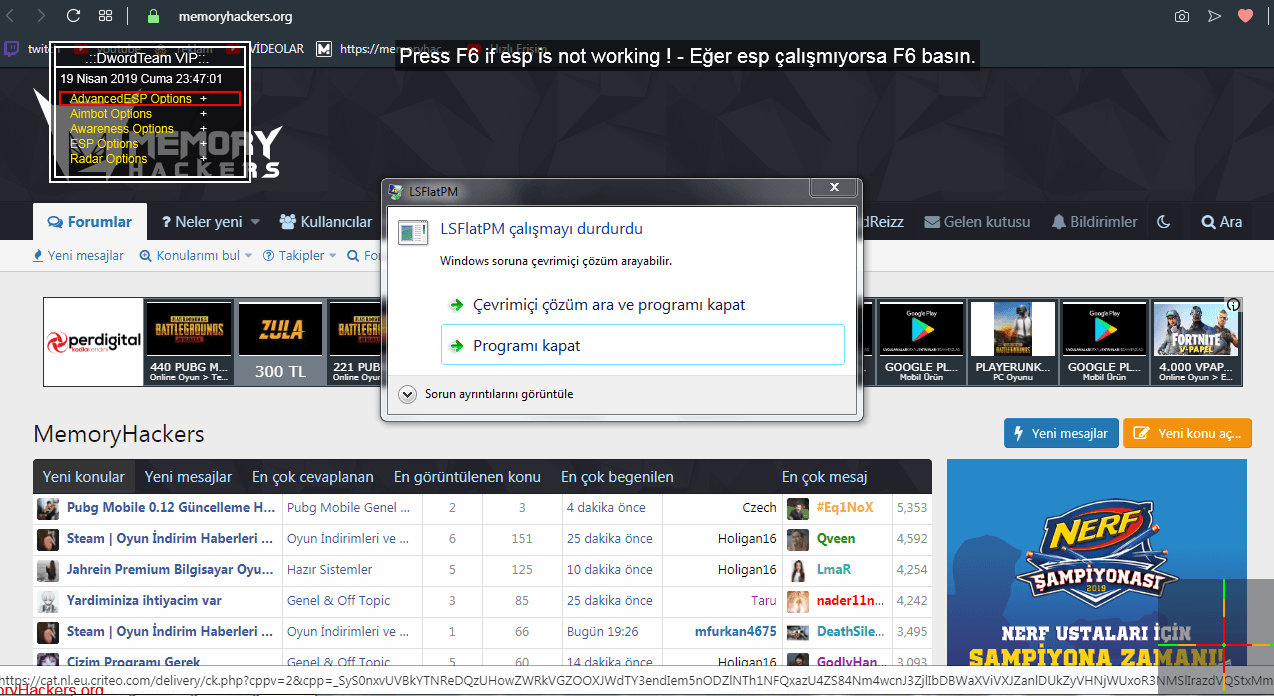Choose Programı kapat in the LSFlatPM dialog
1274x696 pixels.
[643, 345]
